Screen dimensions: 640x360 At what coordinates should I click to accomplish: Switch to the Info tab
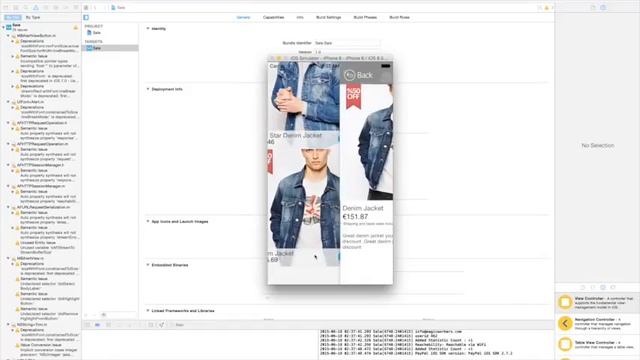point(300,18)
